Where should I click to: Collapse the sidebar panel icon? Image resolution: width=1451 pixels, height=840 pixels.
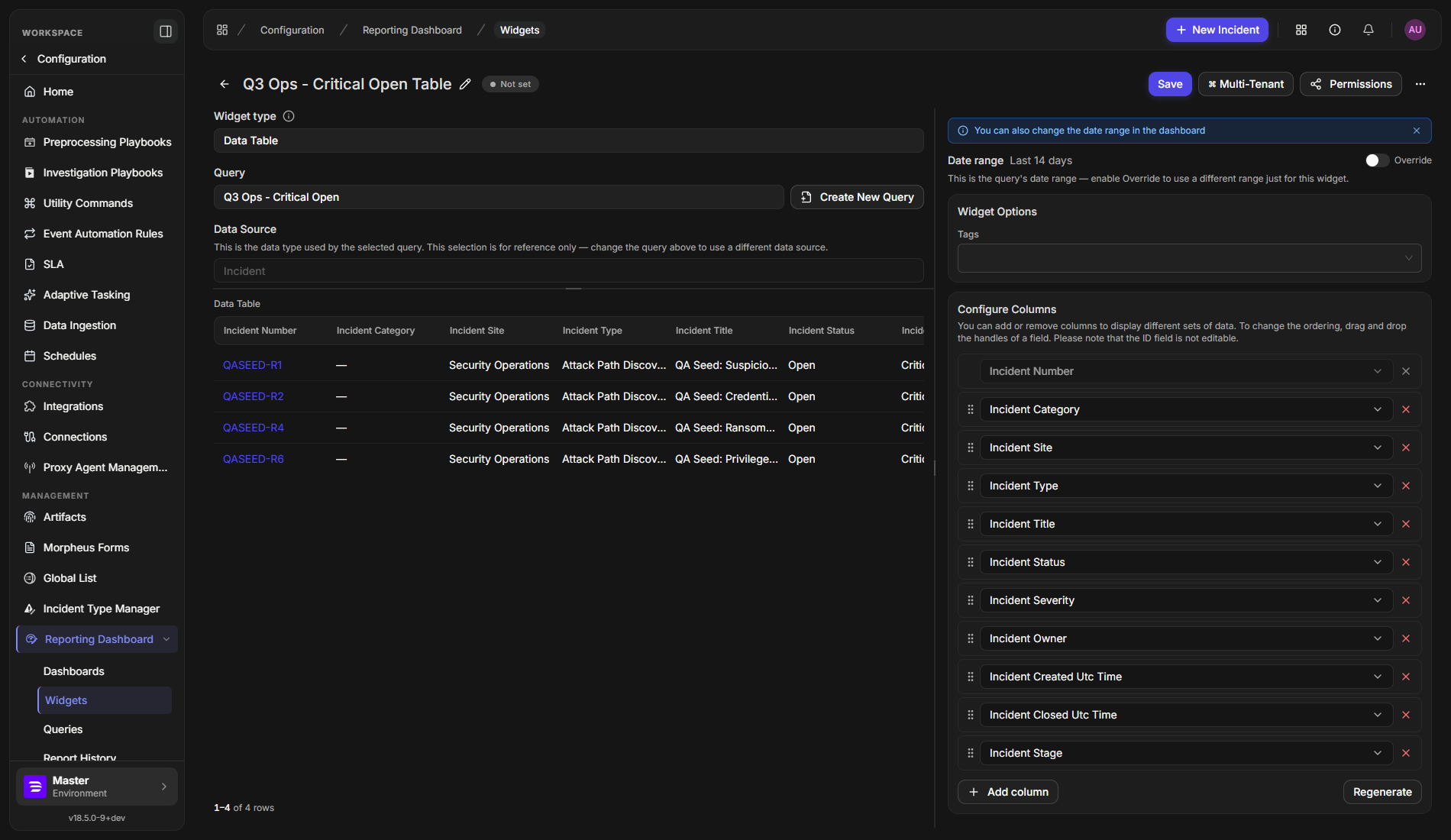pos(165,31)
